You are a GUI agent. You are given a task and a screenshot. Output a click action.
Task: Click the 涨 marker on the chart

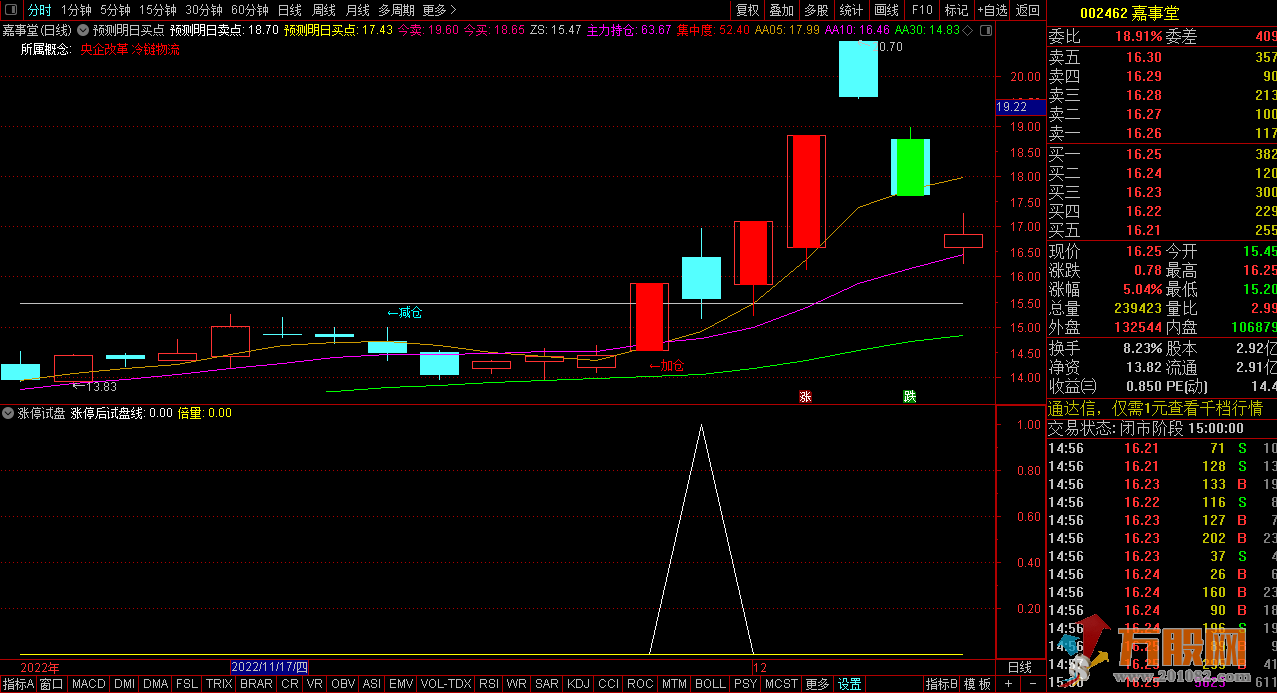805,396
